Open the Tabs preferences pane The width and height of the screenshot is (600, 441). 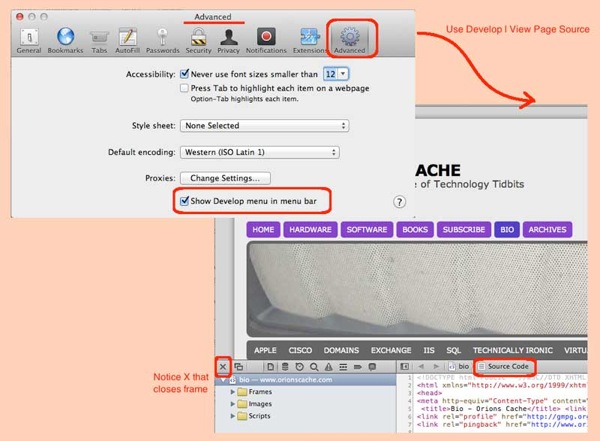point(99,41)
